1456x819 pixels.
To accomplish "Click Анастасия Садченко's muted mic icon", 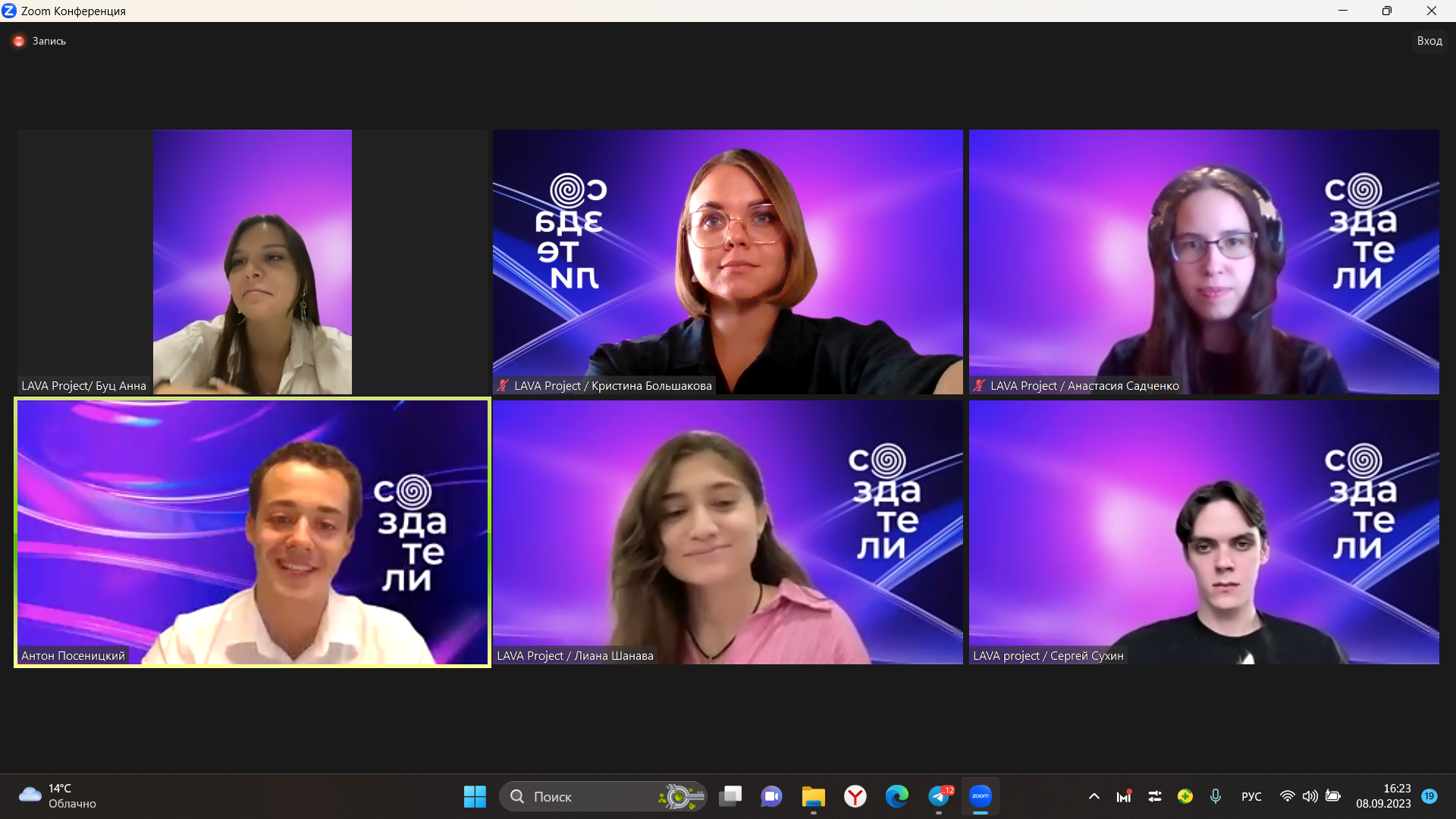I will pyautogui.click(x=979, y=386).
